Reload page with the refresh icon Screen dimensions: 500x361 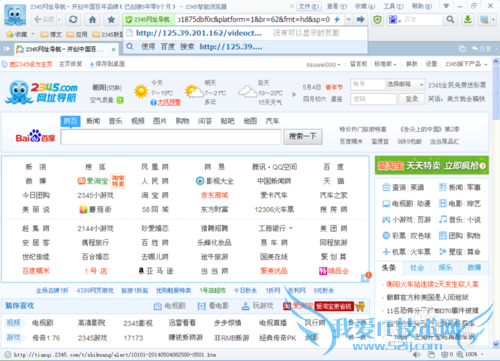click(73, 19)
